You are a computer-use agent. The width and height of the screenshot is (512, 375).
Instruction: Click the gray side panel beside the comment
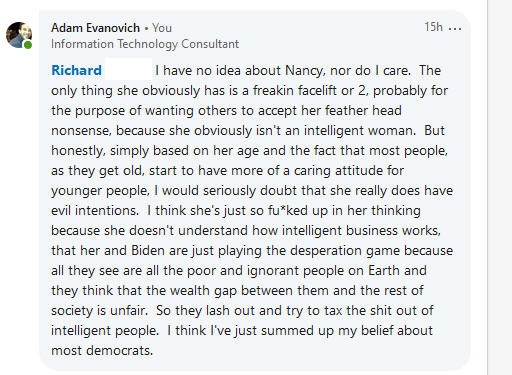(x=500, y=187)
